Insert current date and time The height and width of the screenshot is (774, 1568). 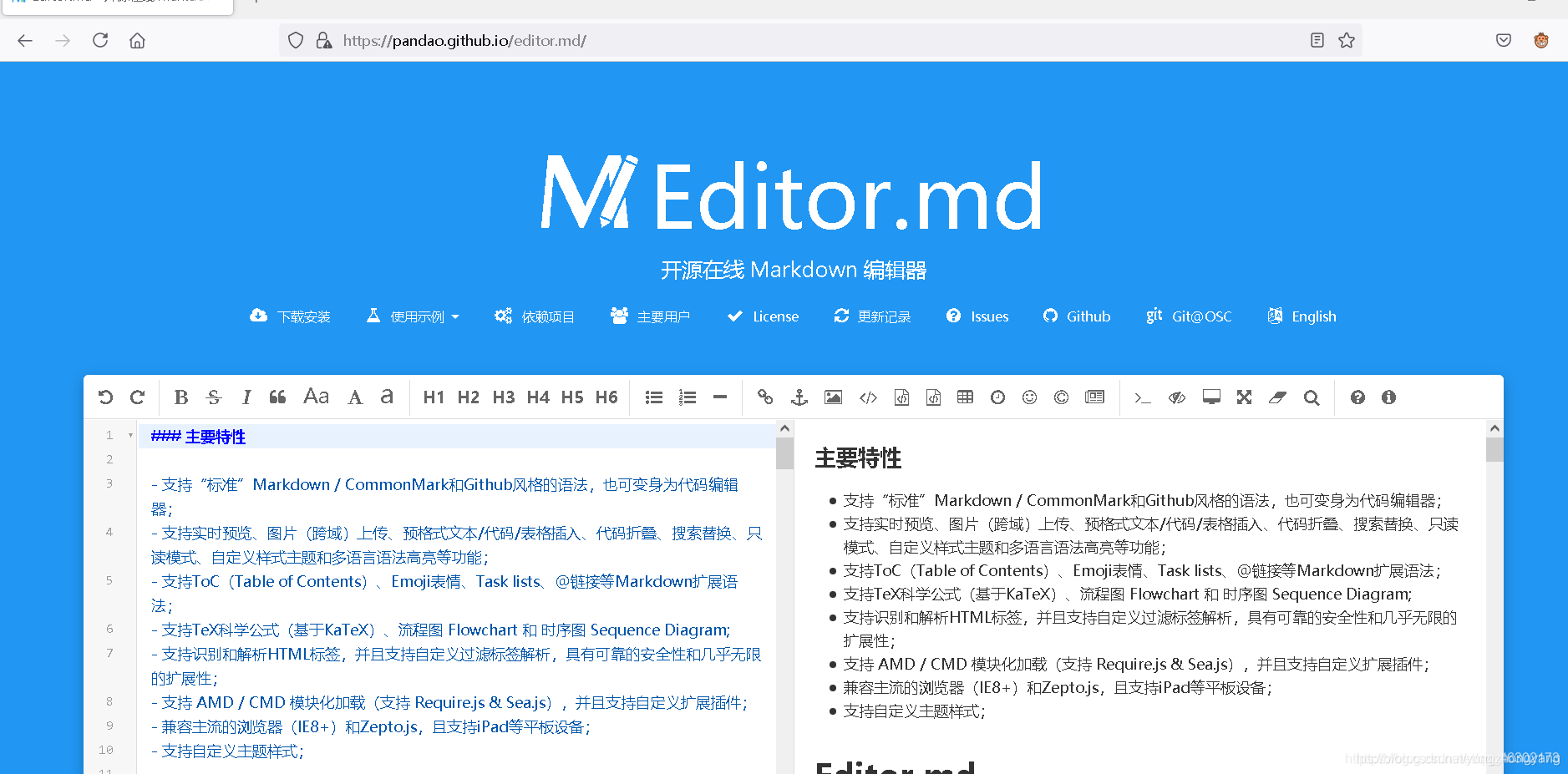(997, 397)
